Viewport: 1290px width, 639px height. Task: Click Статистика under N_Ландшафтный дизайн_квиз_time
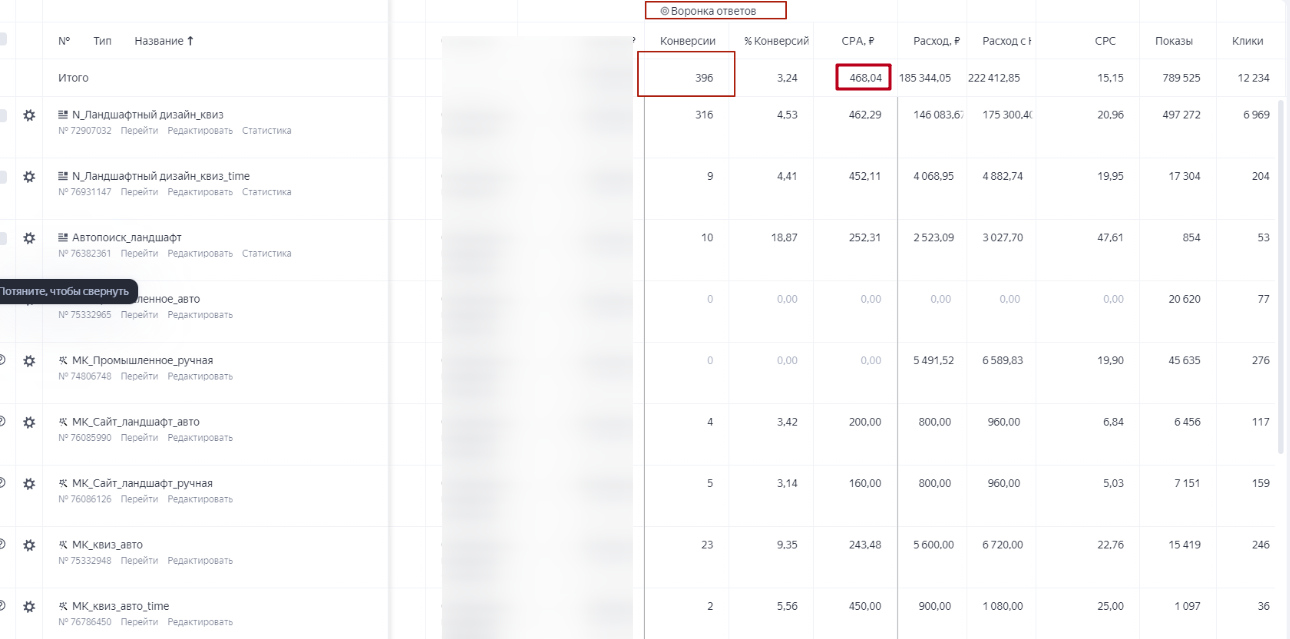point(266,192)
